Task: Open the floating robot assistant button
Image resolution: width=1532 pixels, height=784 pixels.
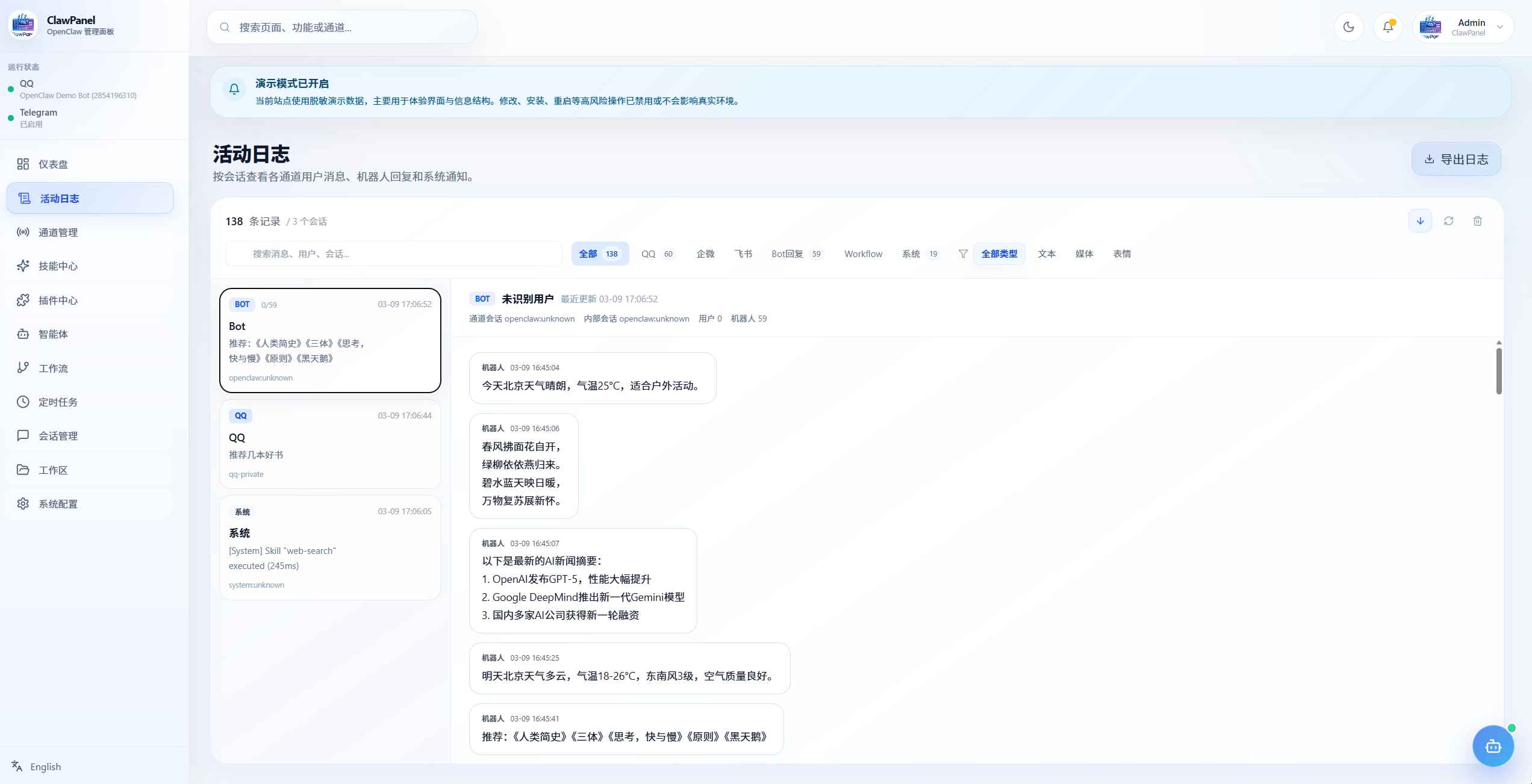Action: point(1493,746)
